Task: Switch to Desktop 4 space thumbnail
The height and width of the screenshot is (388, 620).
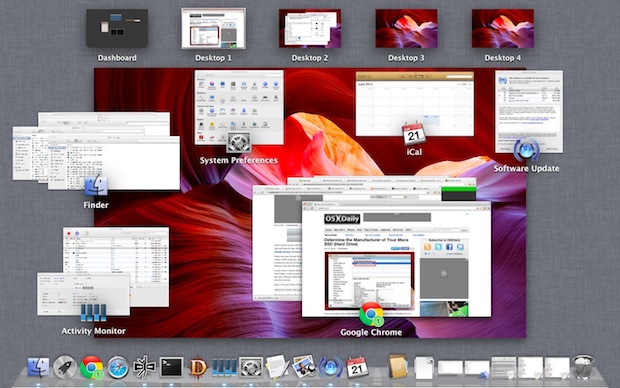Action: pos(503,28)
